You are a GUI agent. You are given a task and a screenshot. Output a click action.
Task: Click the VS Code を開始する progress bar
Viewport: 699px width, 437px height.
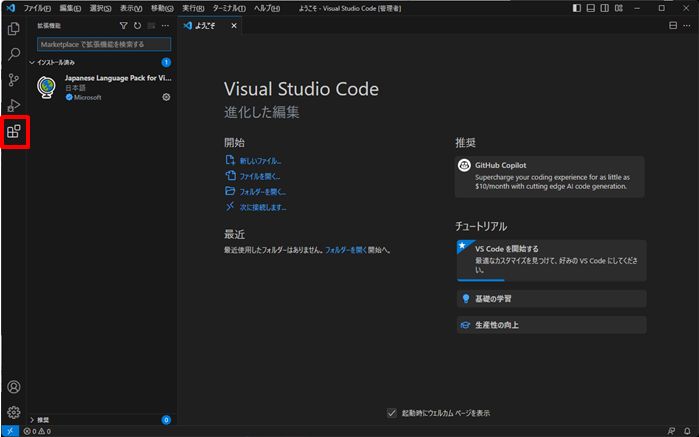tap(481, 280)
